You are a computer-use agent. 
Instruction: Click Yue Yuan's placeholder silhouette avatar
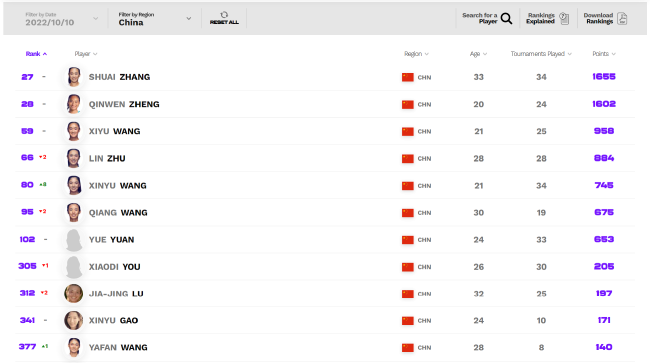point(74,240)
